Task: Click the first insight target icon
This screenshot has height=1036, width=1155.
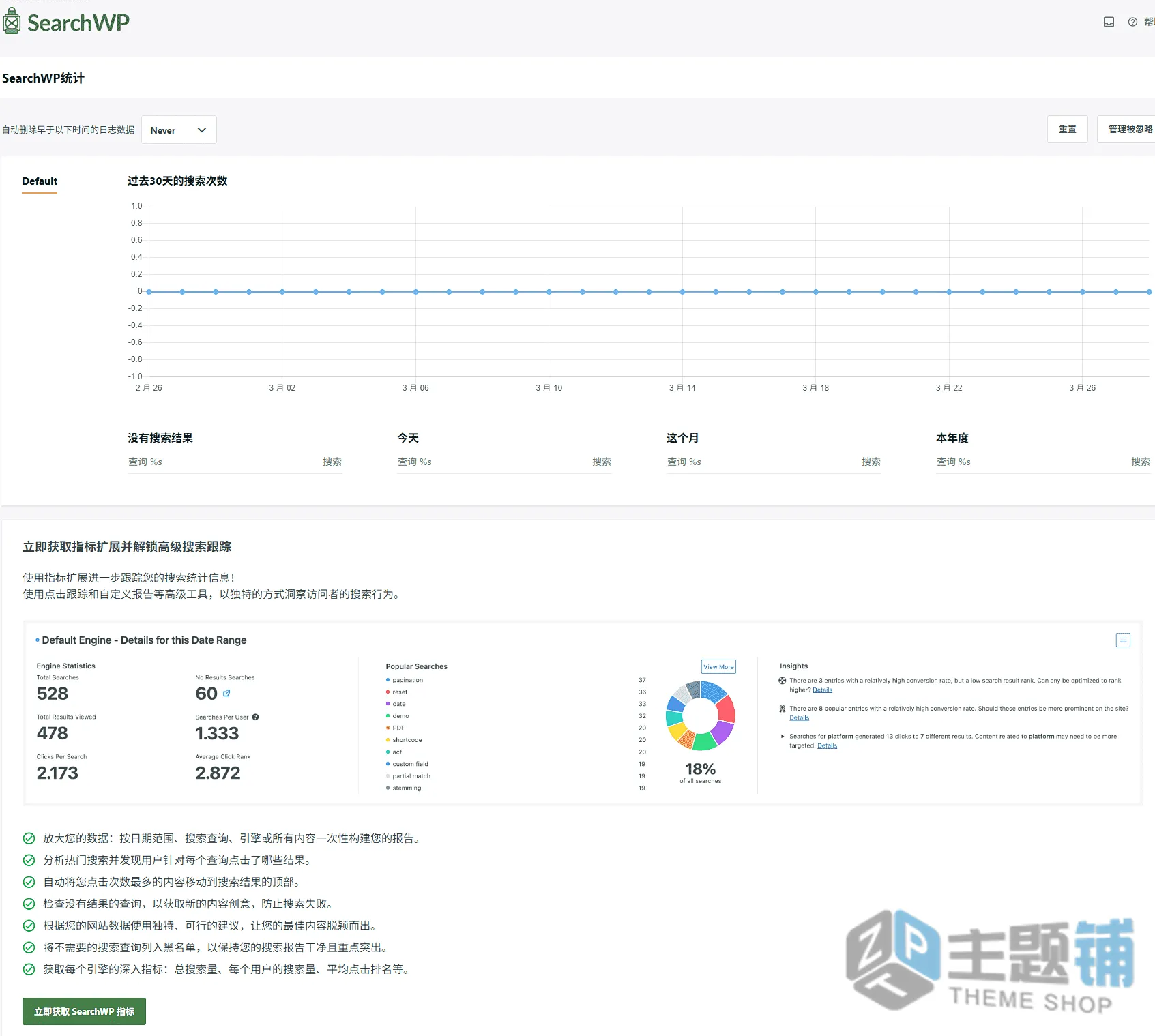Action: pyautogui.click(x=783, y=680)
